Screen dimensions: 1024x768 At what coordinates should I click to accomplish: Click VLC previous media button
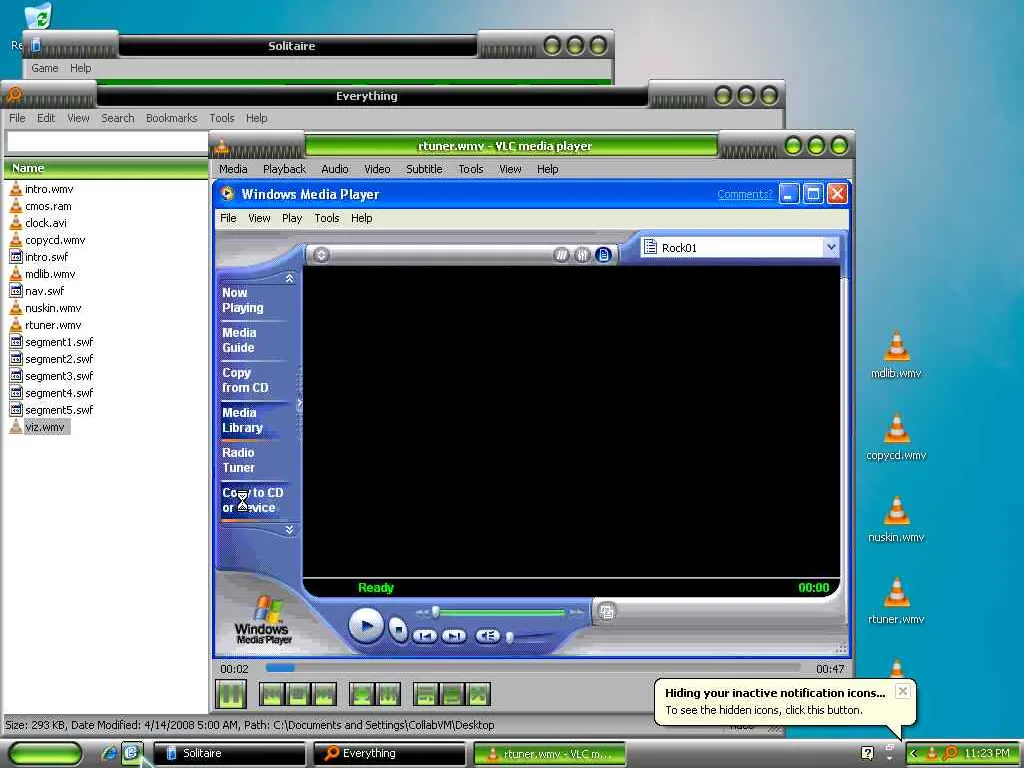pos(272,694)
